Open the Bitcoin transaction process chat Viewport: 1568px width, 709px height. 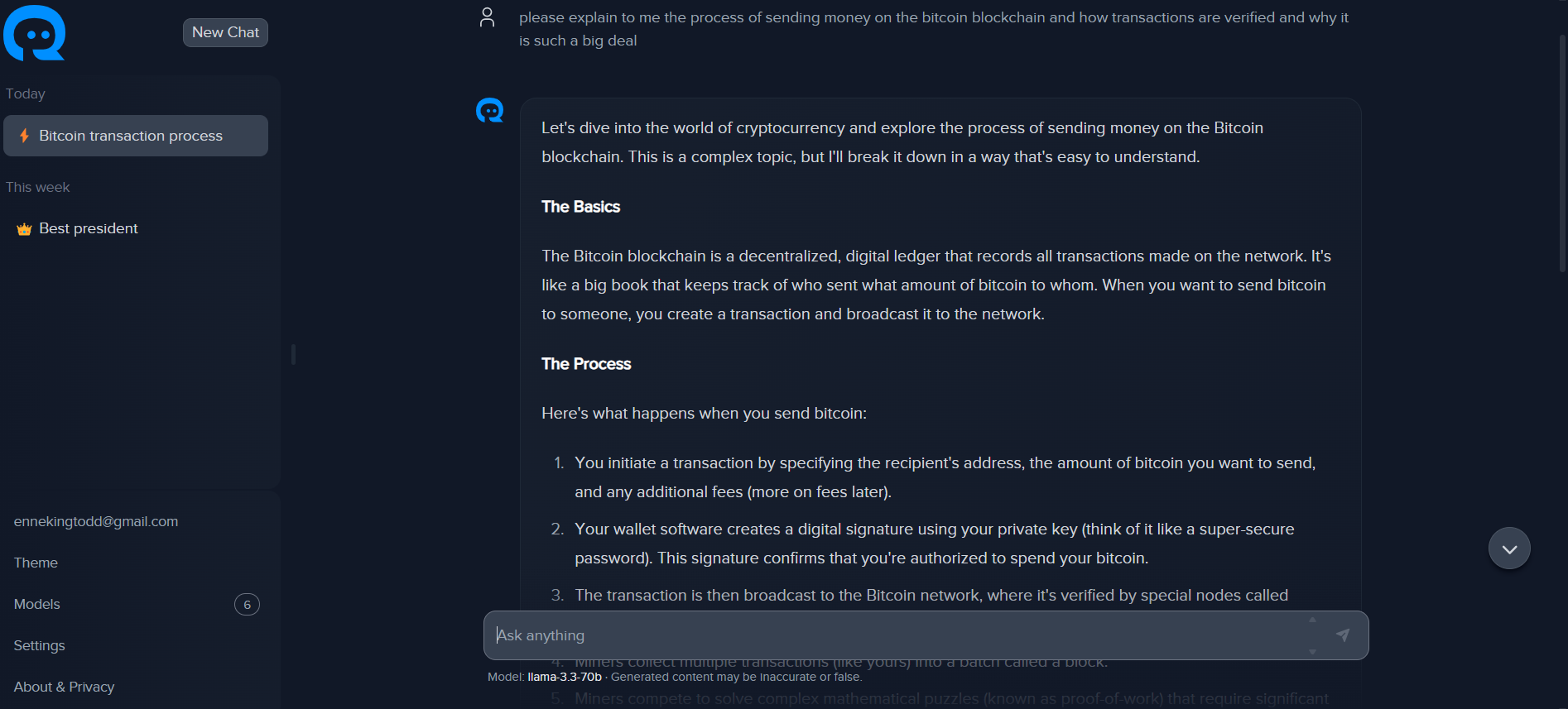(131, 136)
